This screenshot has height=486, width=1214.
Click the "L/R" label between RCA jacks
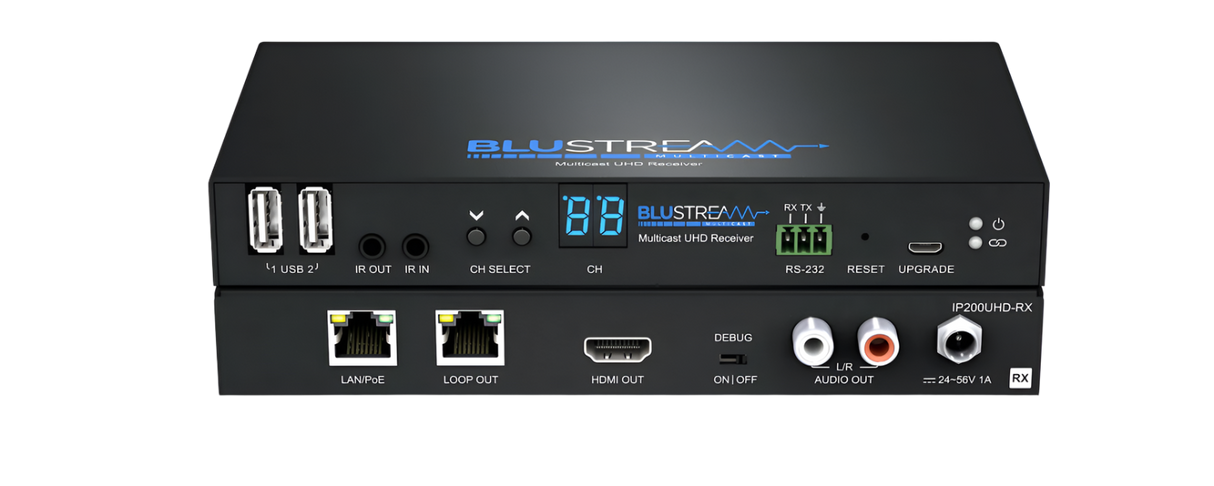pyautogui.click(x=844, y=367)
